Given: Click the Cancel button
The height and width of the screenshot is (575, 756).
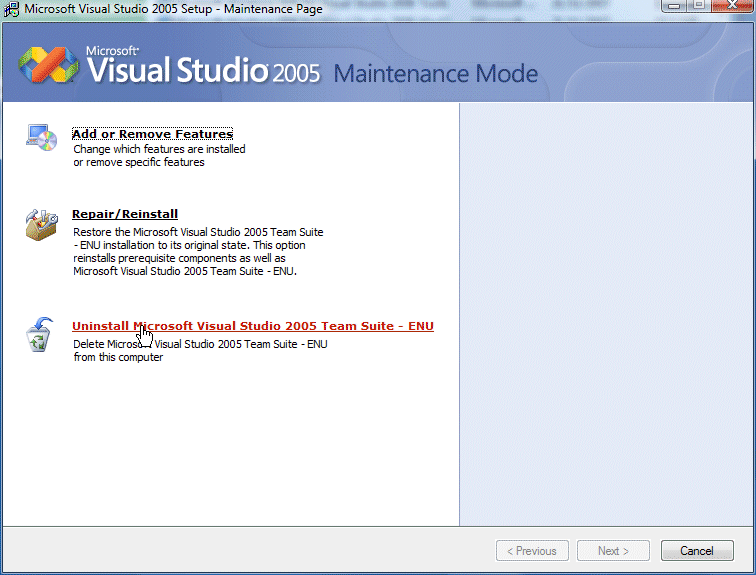Looking at the screenshot, I should click(x=697, y=550).
